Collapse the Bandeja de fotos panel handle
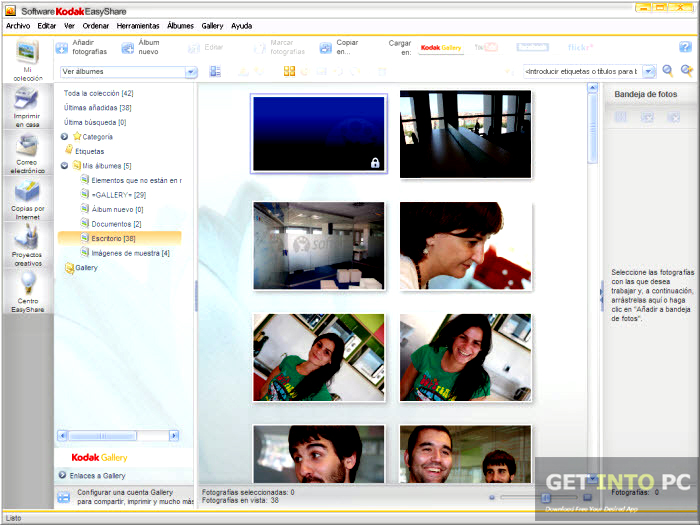The image size is (700, 525). point(601,296)
